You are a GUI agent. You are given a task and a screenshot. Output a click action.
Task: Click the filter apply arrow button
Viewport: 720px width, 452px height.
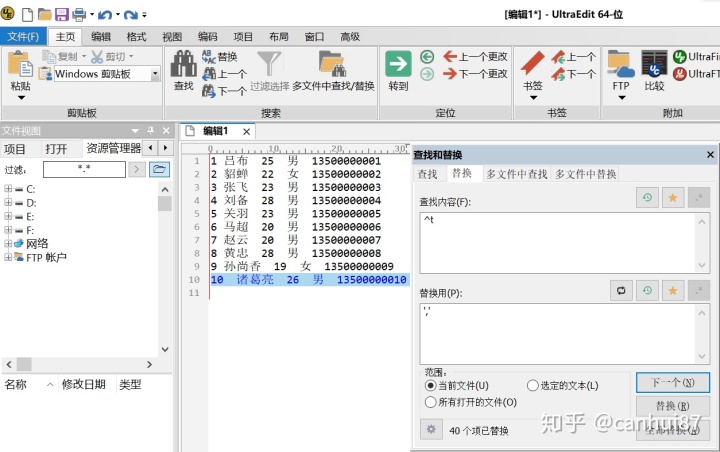click(x=136, y=170)
